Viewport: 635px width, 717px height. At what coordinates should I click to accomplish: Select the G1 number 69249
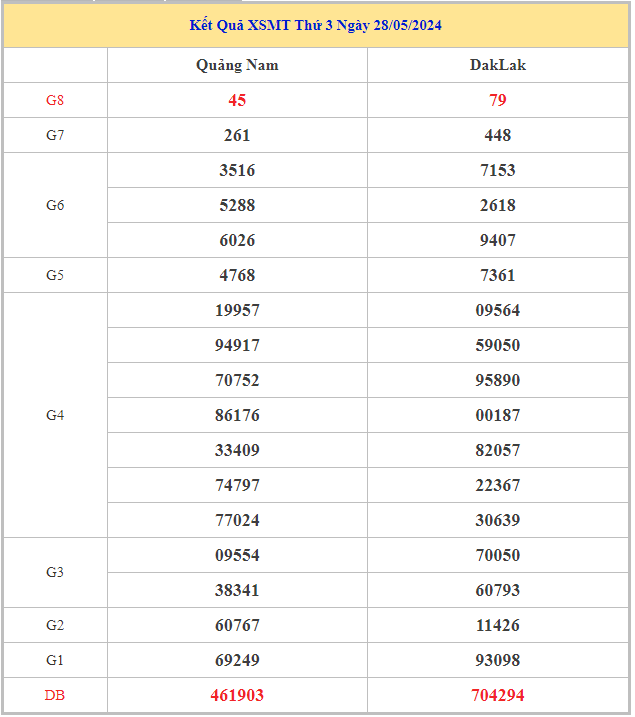coord(237,660)
